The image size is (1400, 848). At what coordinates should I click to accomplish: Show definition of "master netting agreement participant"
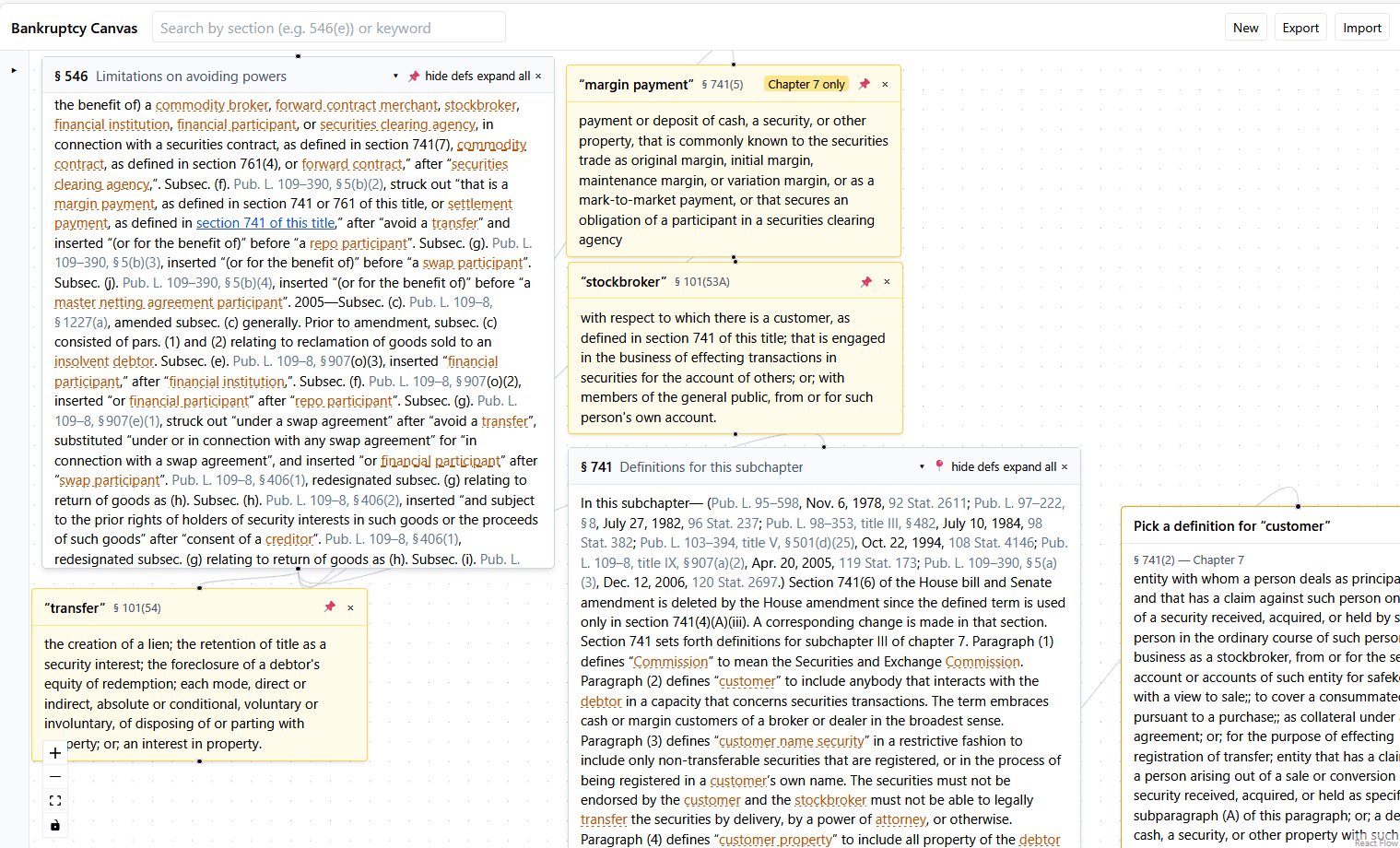click(169, 302)
